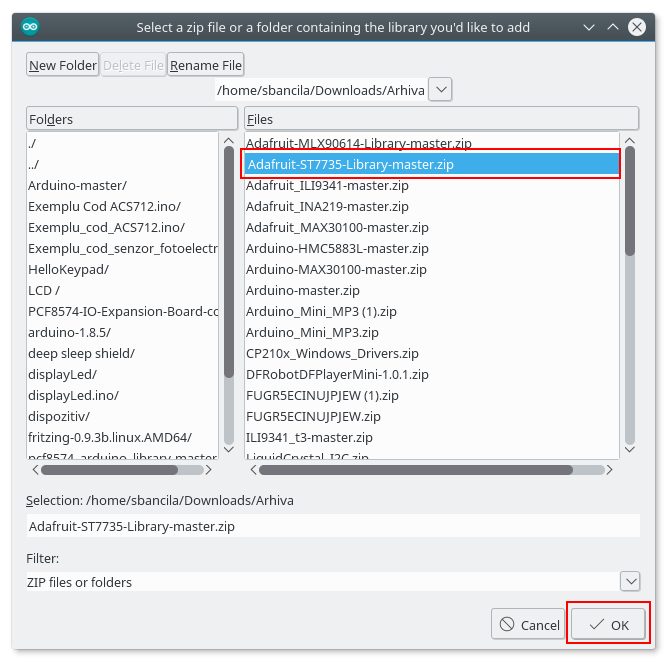Click Rename File button
This screenshot has height=658, width=670.
click(206, 65)
